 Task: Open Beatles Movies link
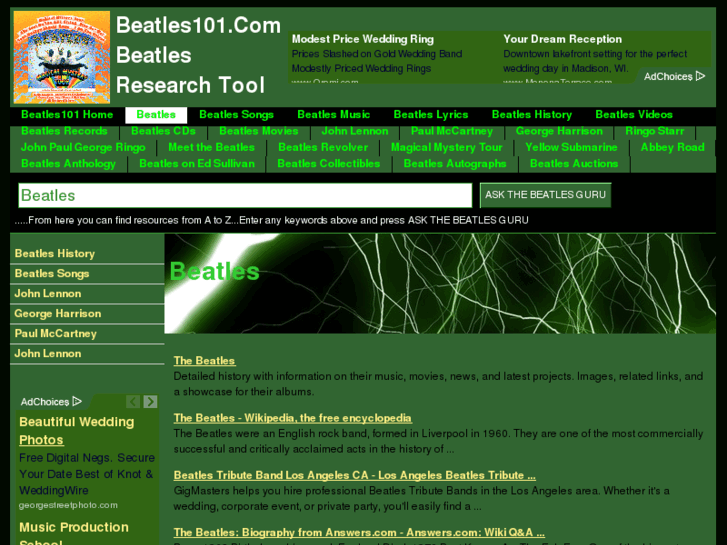tap(259, 131)
